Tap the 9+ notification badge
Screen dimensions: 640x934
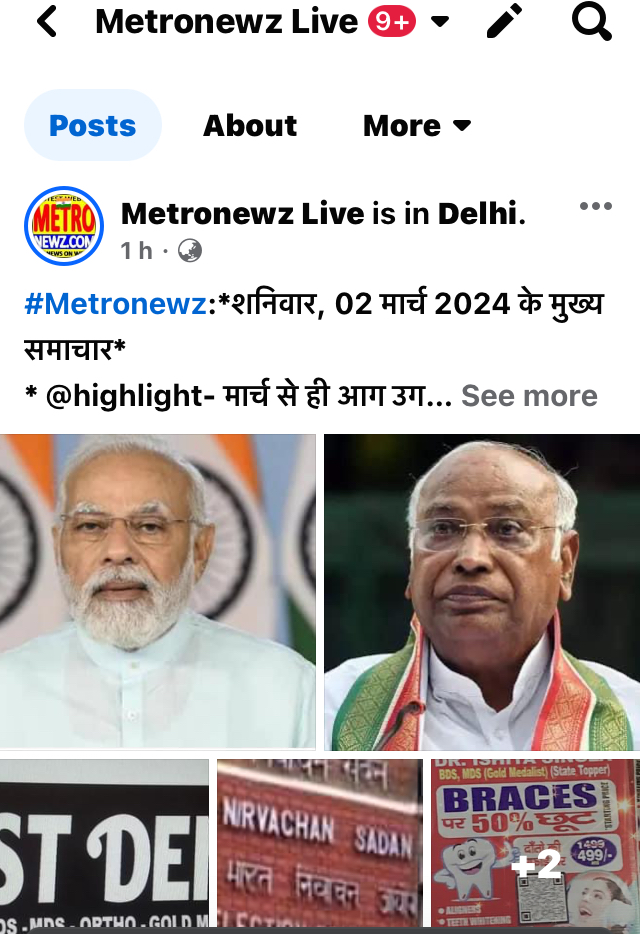[x=392, y=22]
